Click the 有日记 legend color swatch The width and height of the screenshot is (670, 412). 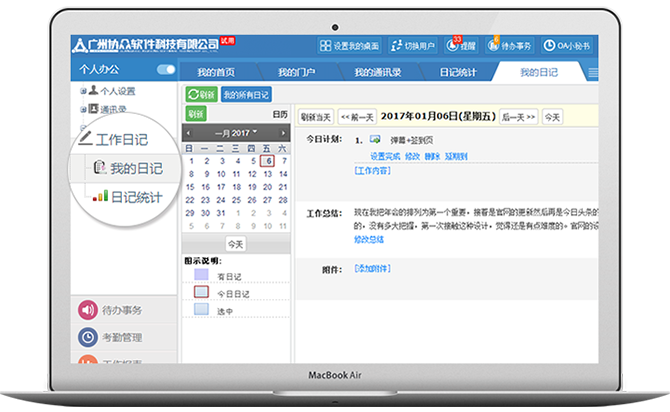tap(201, 275)
